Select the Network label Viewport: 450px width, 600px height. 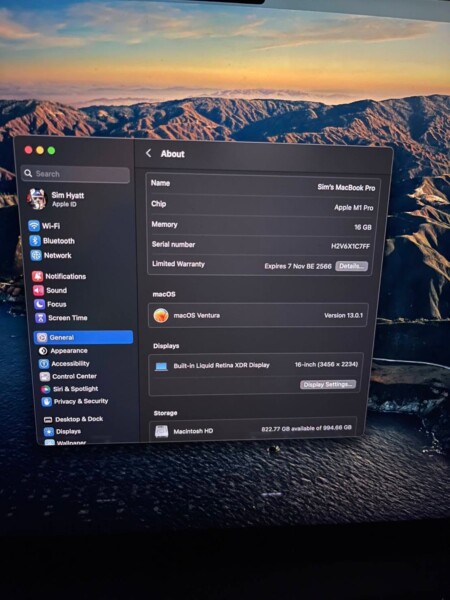(x=58, y=255)
